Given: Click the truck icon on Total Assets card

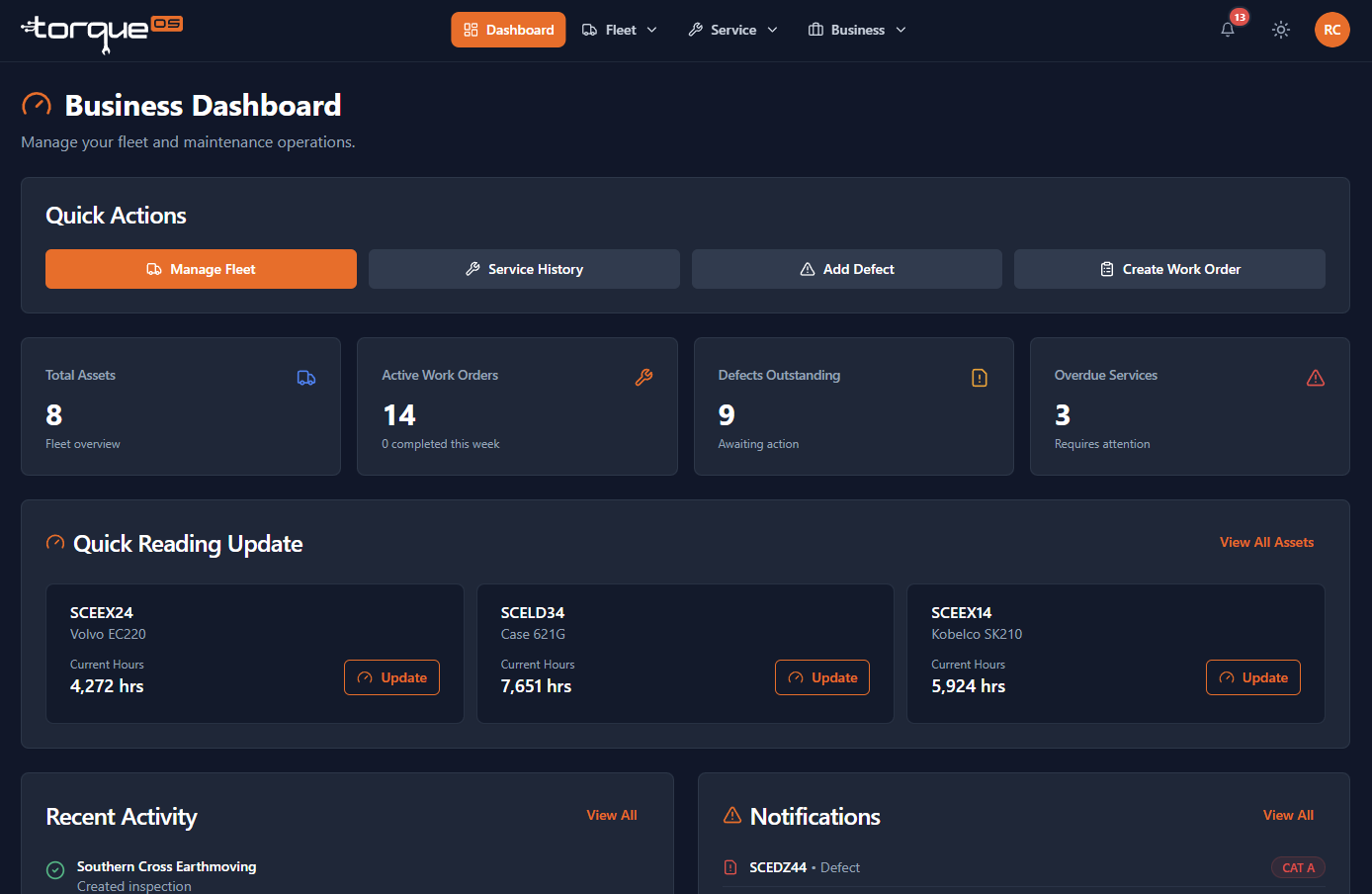Looking at the screenshot, I should [x=306, y=378].
